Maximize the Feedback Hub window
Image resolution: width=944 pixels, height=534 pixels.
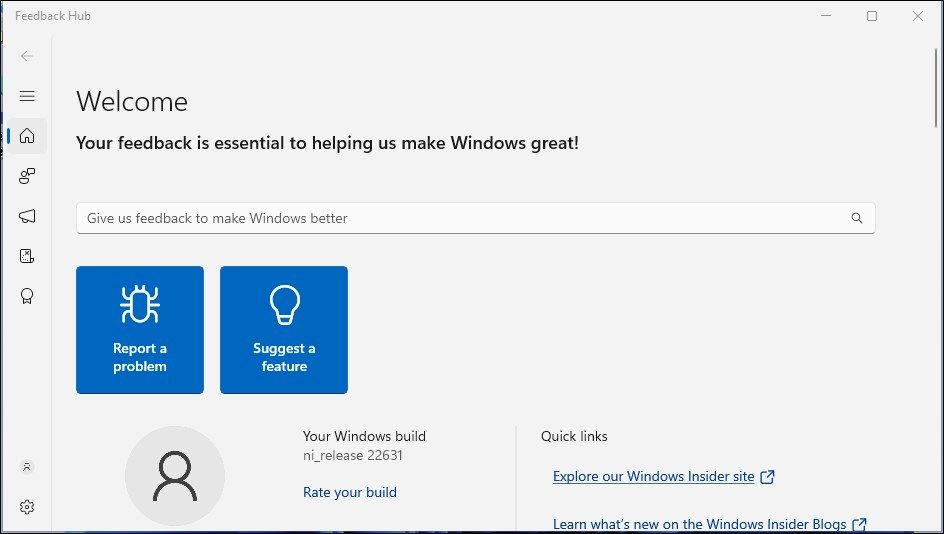click(x=872, y=16)
